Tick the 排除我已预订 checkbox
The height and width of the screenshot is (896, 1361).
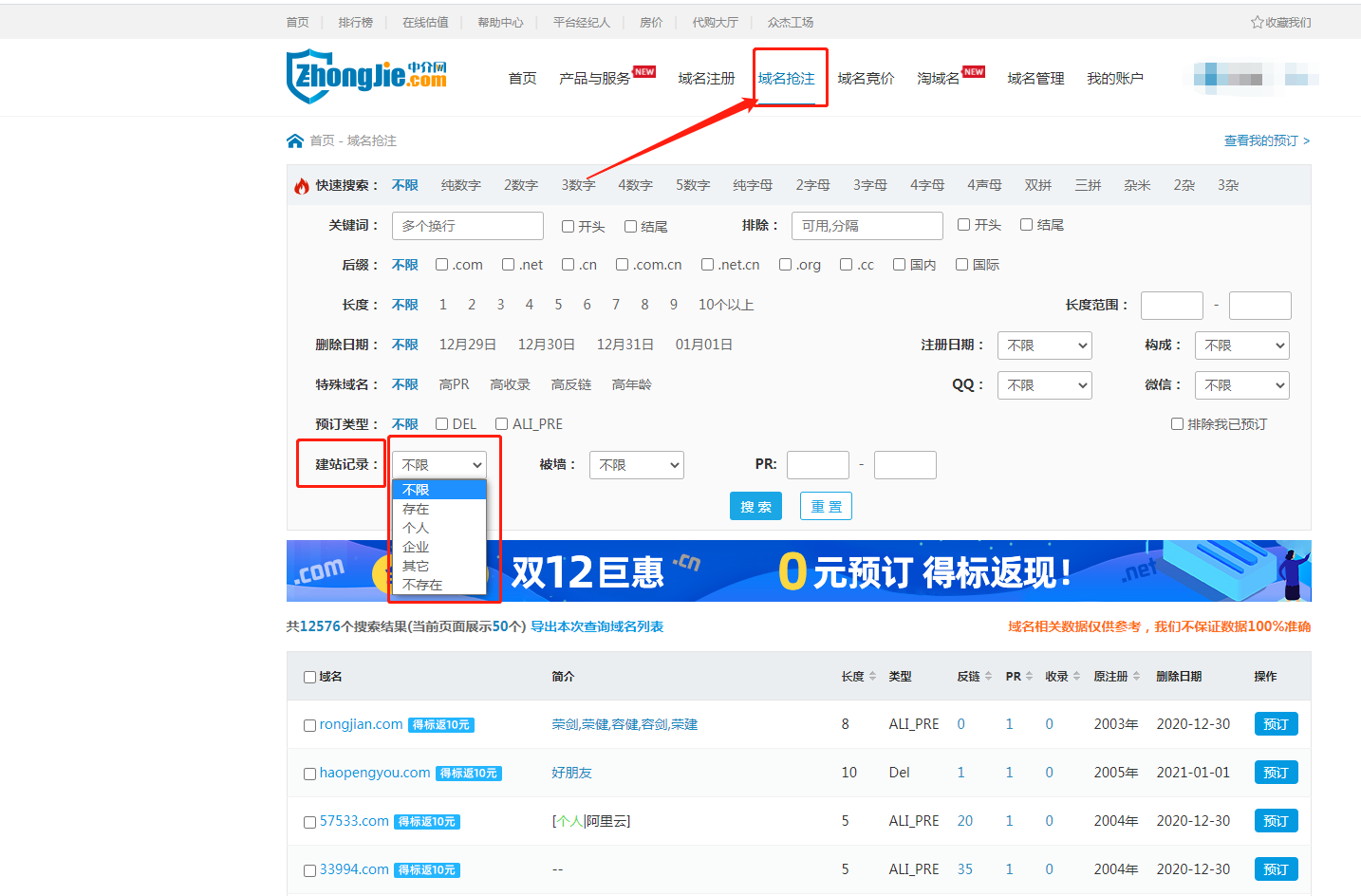1177,424
